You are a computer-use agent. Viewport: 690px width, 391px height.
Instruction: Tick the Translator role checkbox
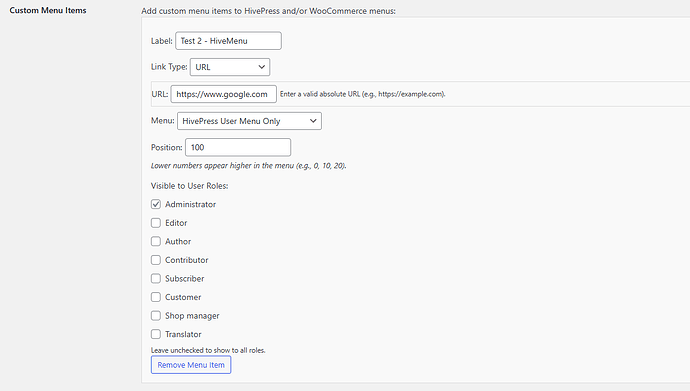click(x=156, y=334)
